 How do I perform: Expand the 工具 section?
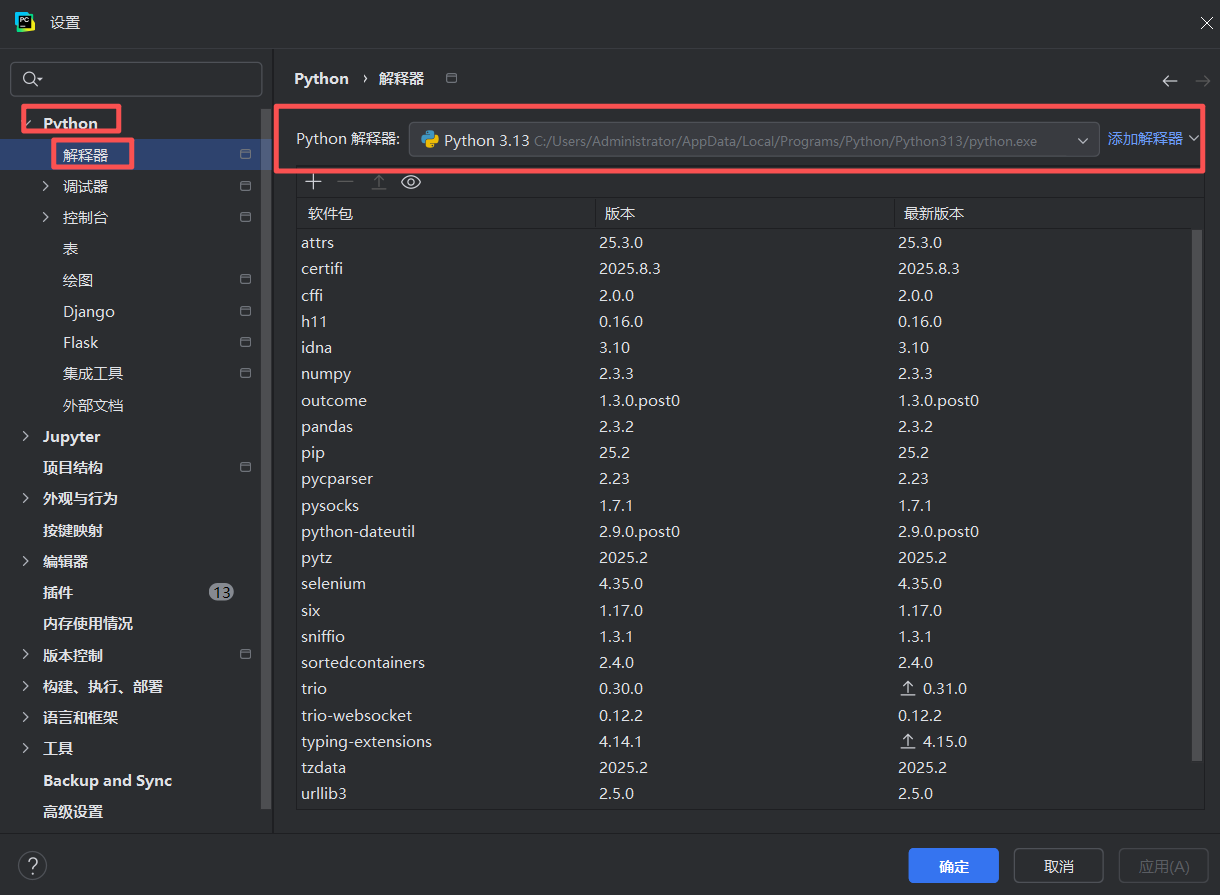[x=27, y=748]
